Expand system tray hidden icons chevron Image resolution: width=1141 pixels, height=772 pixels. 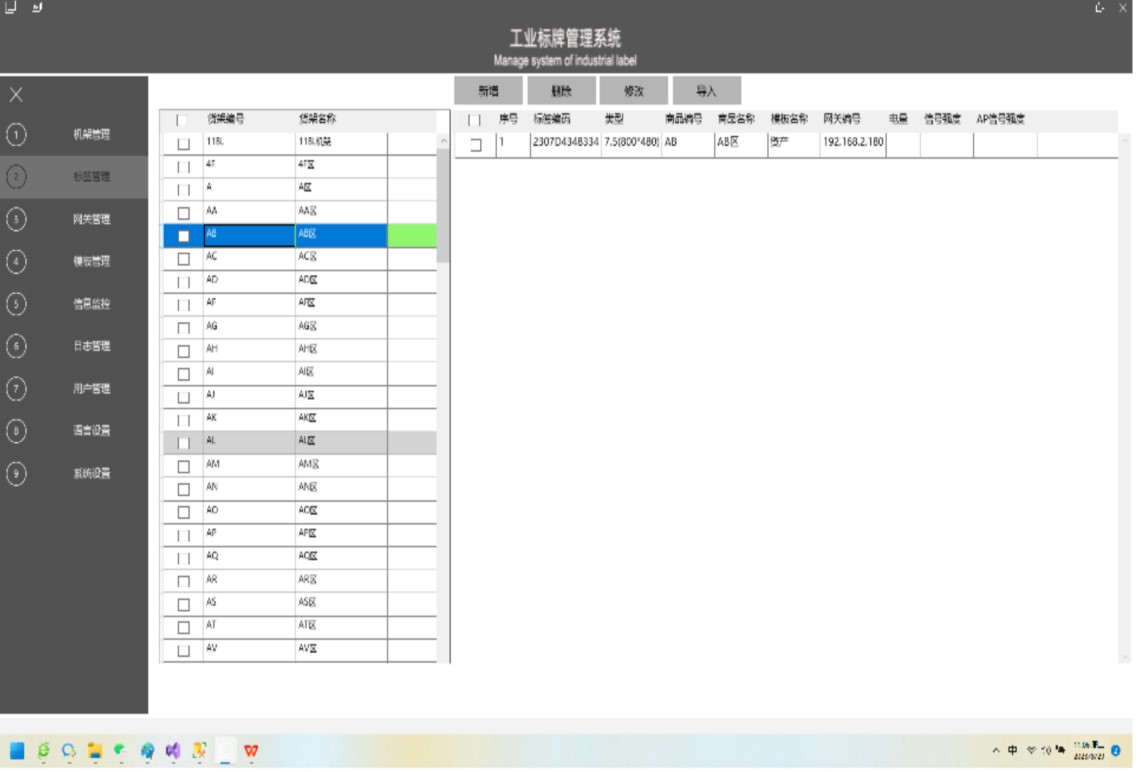[996, 750]
